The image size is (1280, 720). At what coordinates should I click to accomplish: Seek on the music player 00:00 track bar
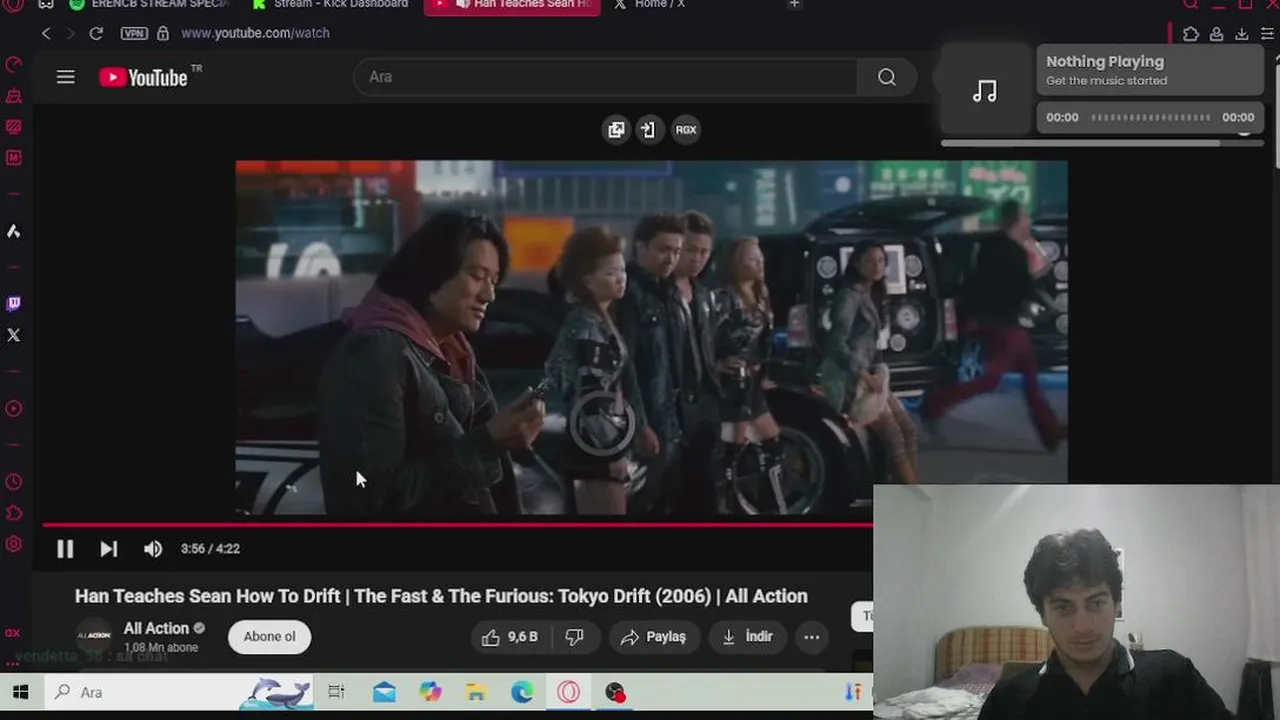(1150, 117)
